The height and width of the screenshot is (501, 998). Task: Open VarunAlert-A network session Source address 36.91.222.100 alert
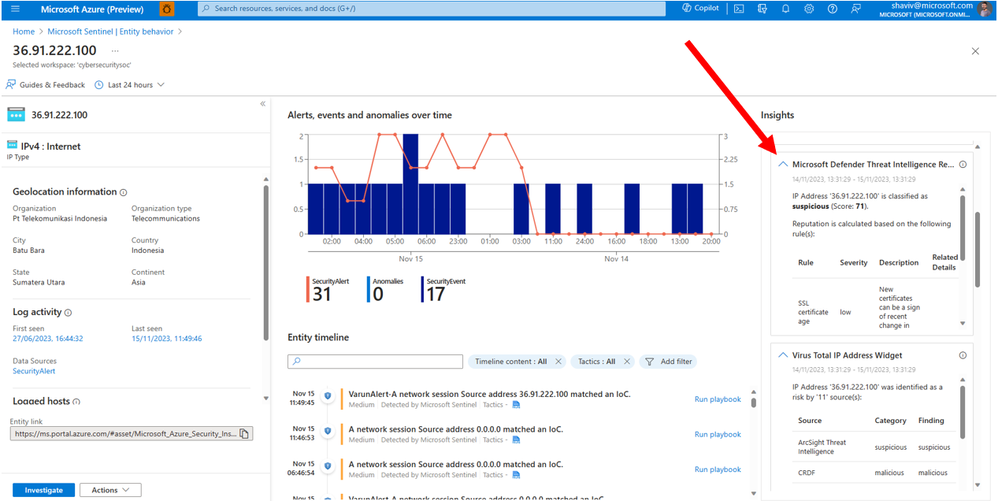(489, 394)
